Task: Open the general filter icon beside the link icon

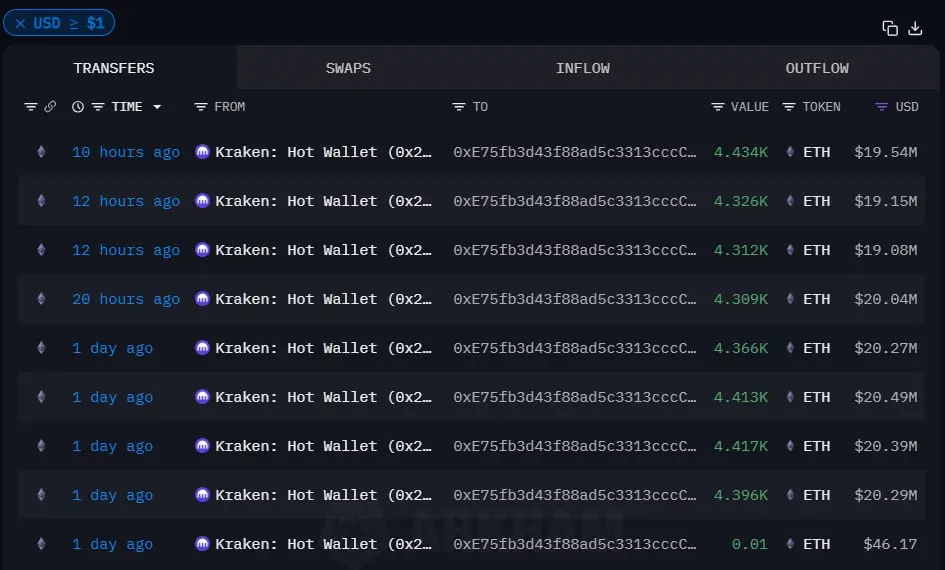Action: 31,107
